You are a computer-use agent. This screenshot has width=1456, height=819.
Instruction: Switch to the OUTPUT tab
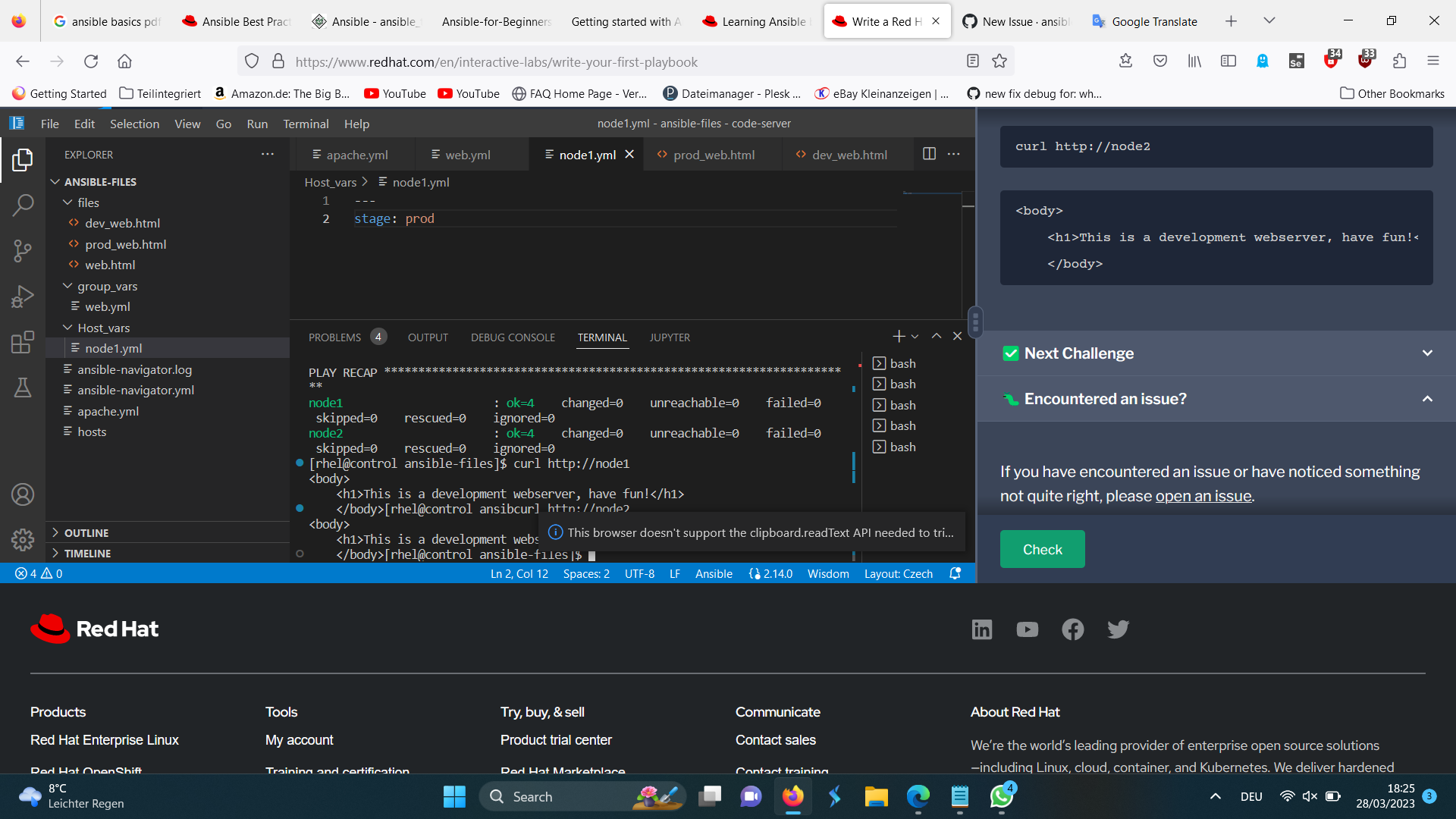coord(428,337)
